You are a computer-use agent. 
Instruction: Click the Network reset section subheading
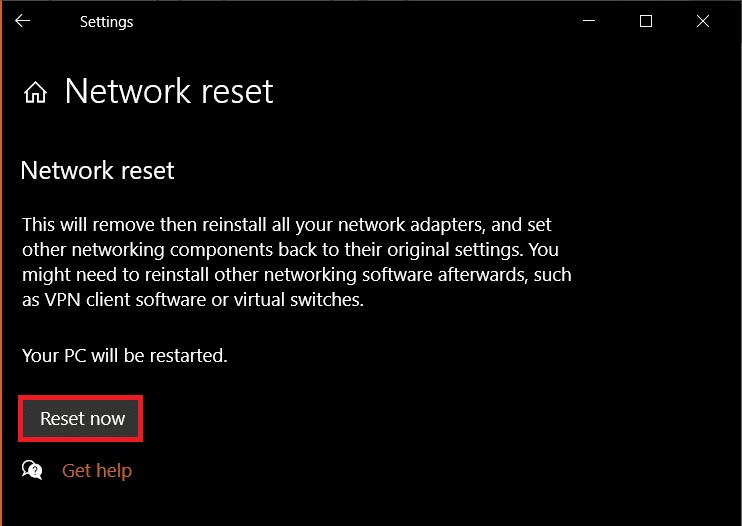pyautogui.click(x=97, y=170)
